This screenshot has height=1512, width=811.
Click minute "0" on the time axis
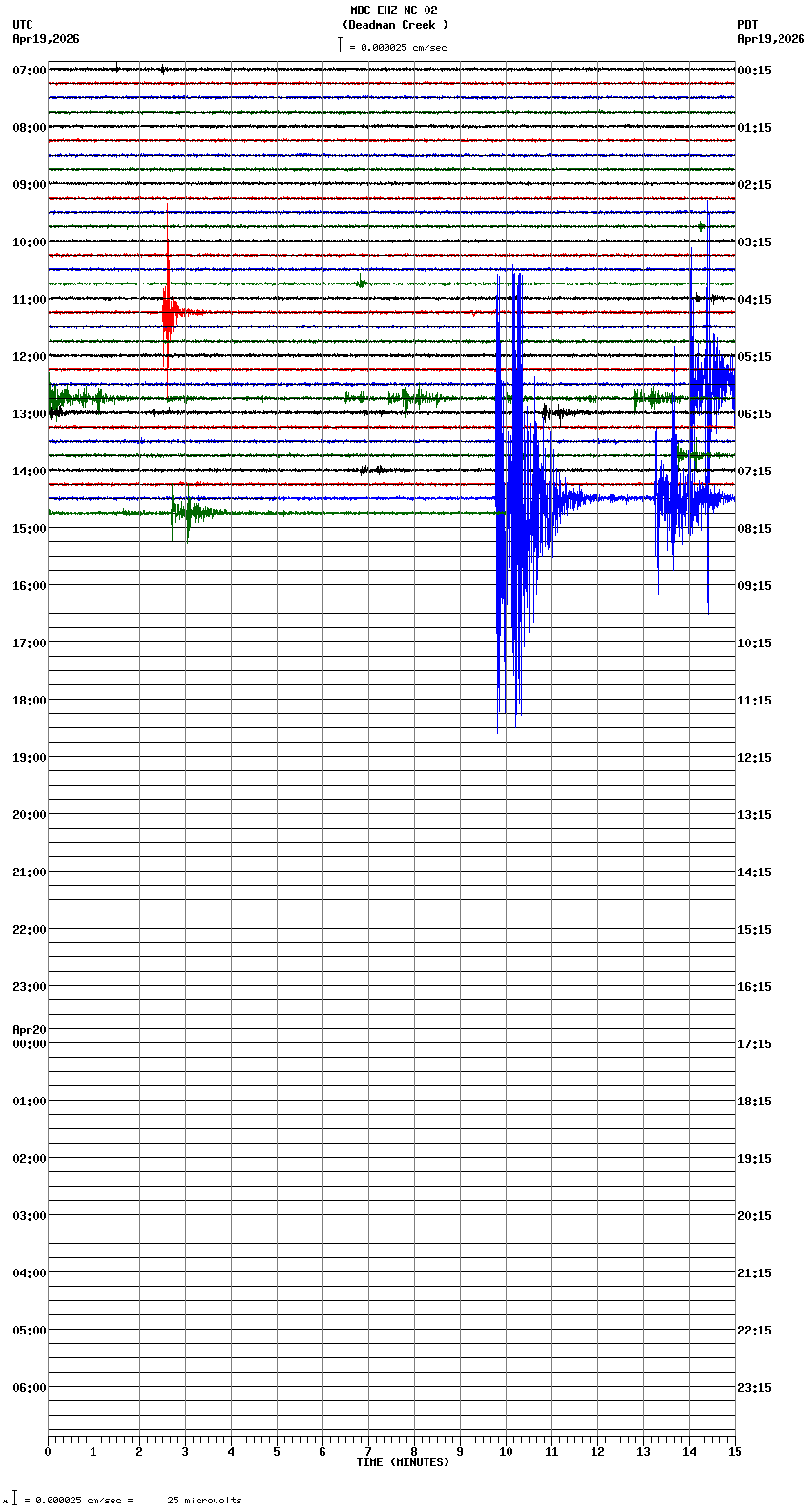pos(48,1452)
